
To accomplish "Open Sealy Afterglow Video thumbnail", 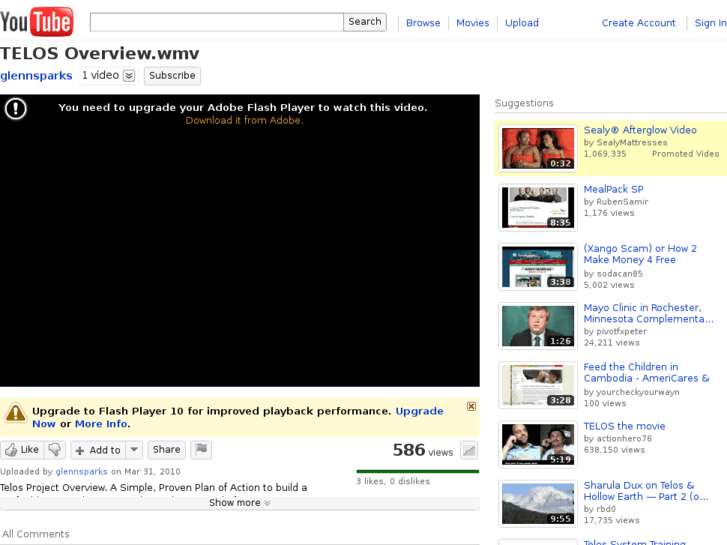I will pos(538,148).
